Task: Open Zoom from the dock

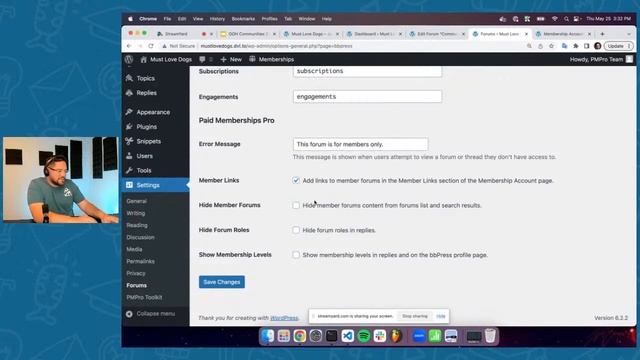Action: (419, 336)
